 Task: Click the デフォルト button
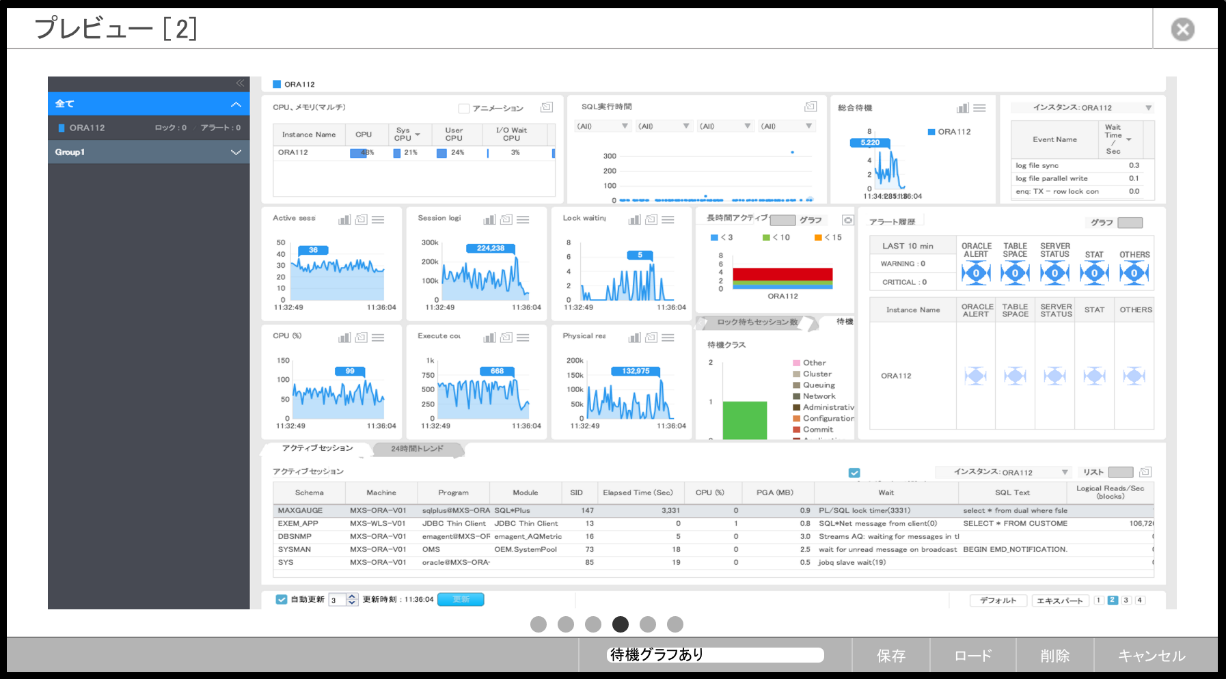coord(998,600)
